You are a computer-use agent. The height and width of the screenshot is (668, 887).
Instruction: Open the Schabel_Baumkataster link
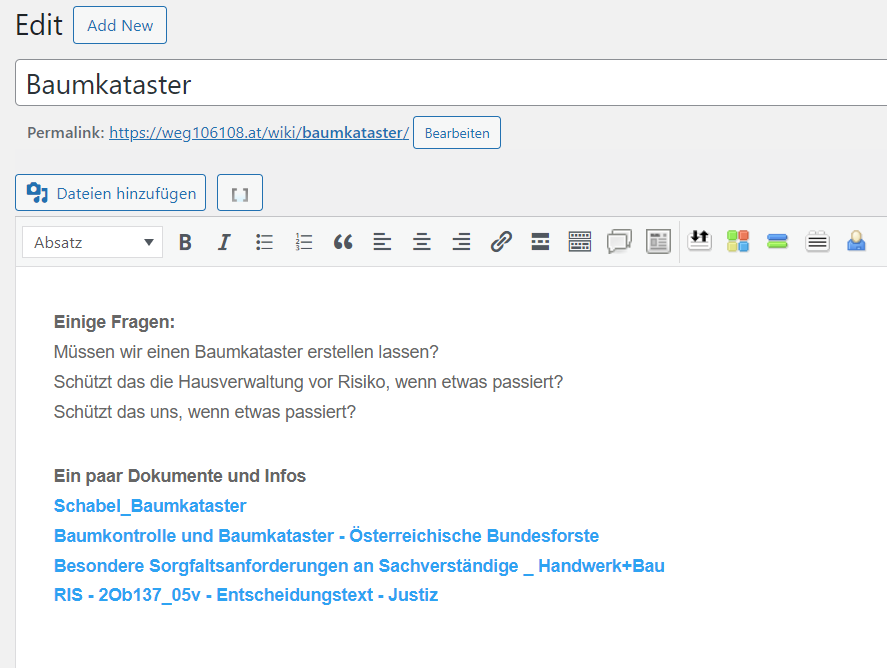(x=150, y=506)
